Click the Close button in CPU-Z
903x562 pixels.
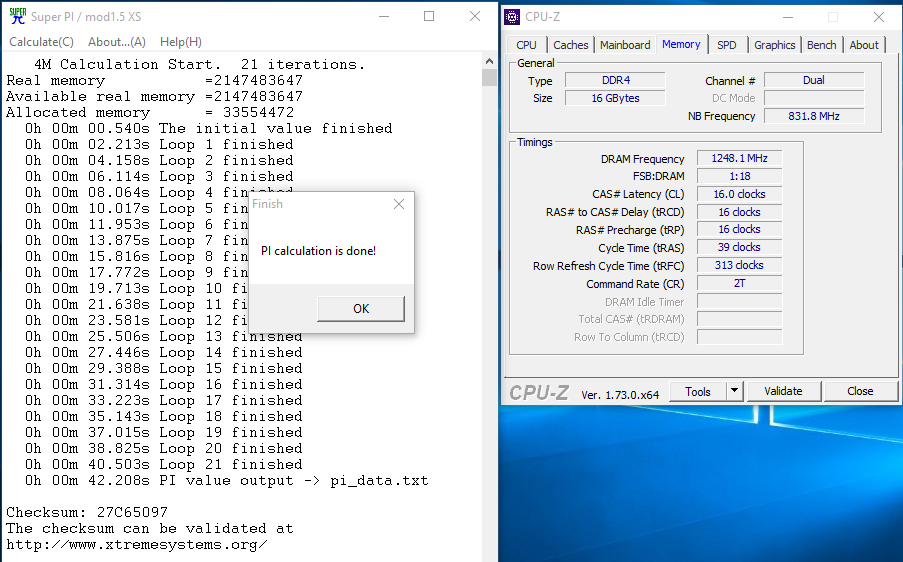point(860,392)
